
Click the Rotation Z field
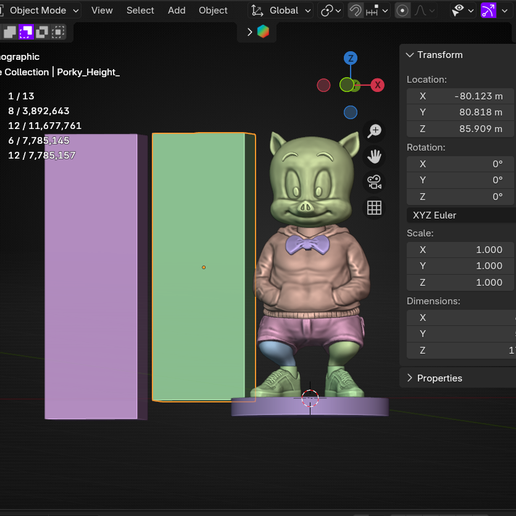pyautogui.click(x=460, y=197)
